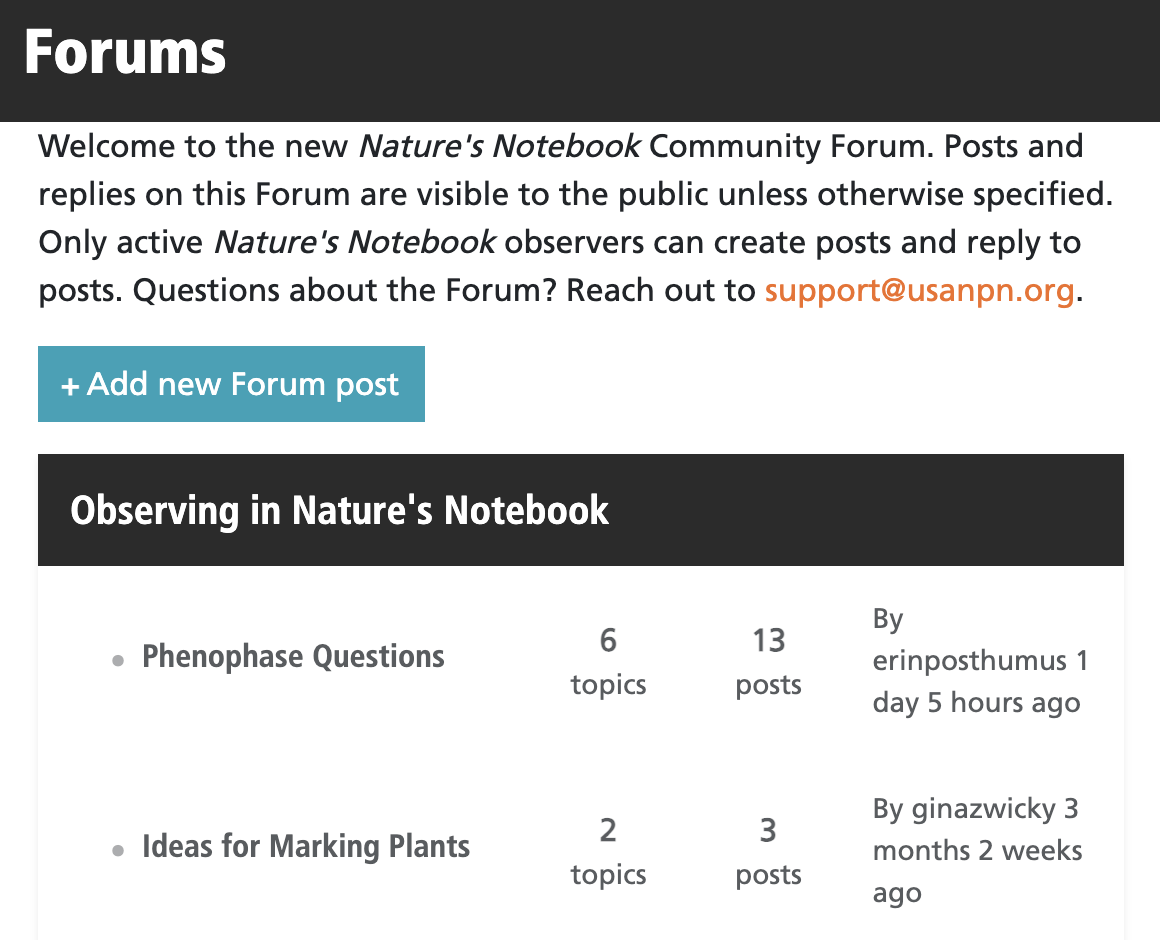Open the support@usanpn.org email link
The height and width of the screenshot is (940, 1160).
click(x=919, y=291)
